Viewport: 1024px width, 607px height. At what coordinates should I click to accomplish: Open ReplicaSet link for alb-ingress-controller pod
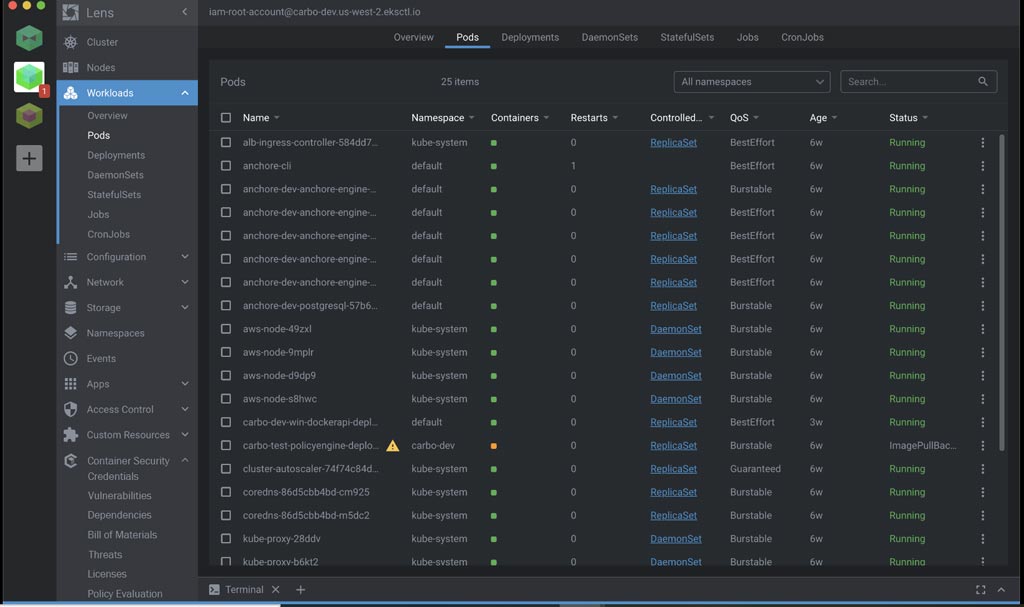[x=673, y=142]
